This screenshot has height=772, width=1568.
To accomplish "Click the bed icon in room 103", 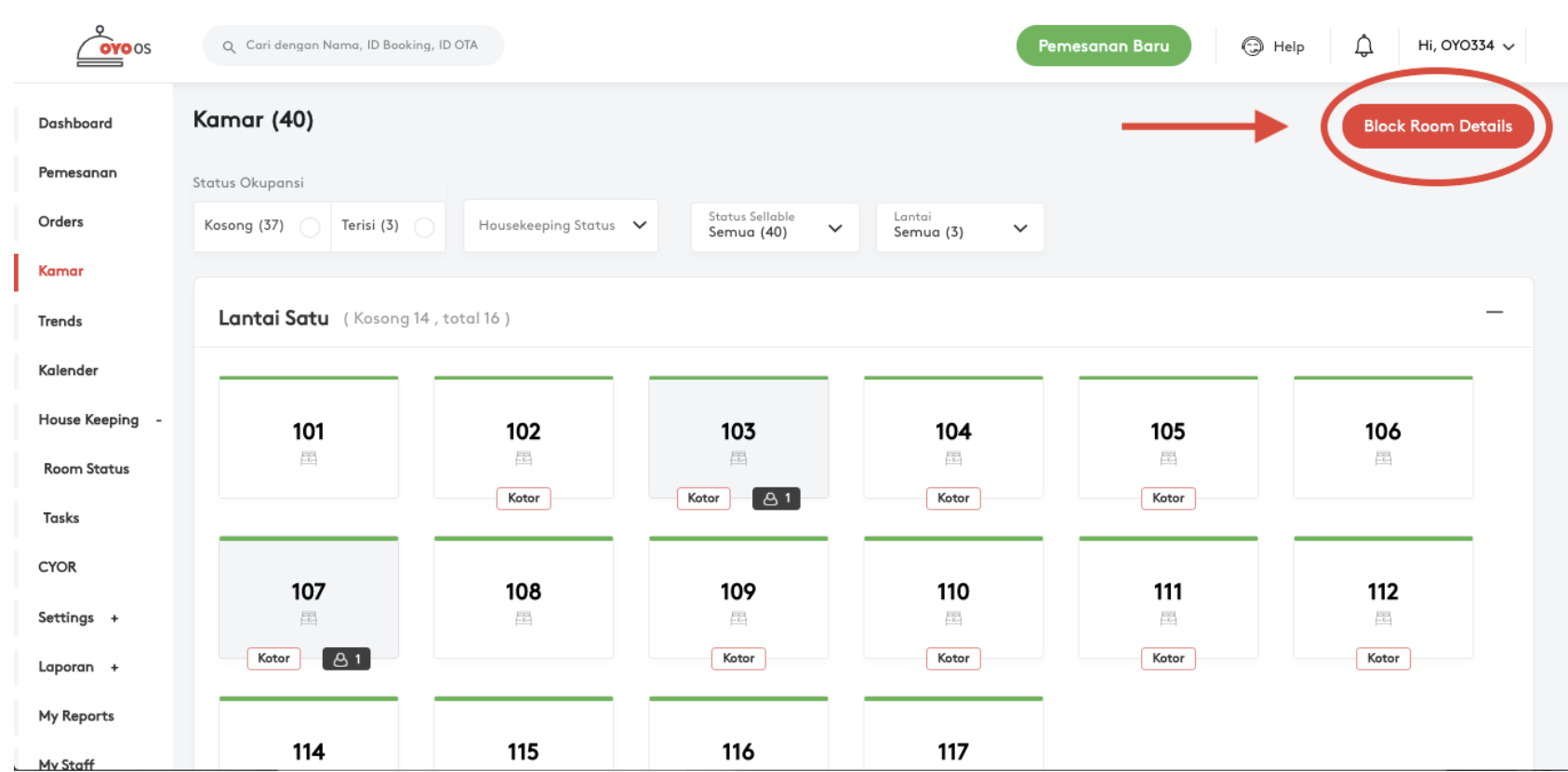I will [738, 458].
